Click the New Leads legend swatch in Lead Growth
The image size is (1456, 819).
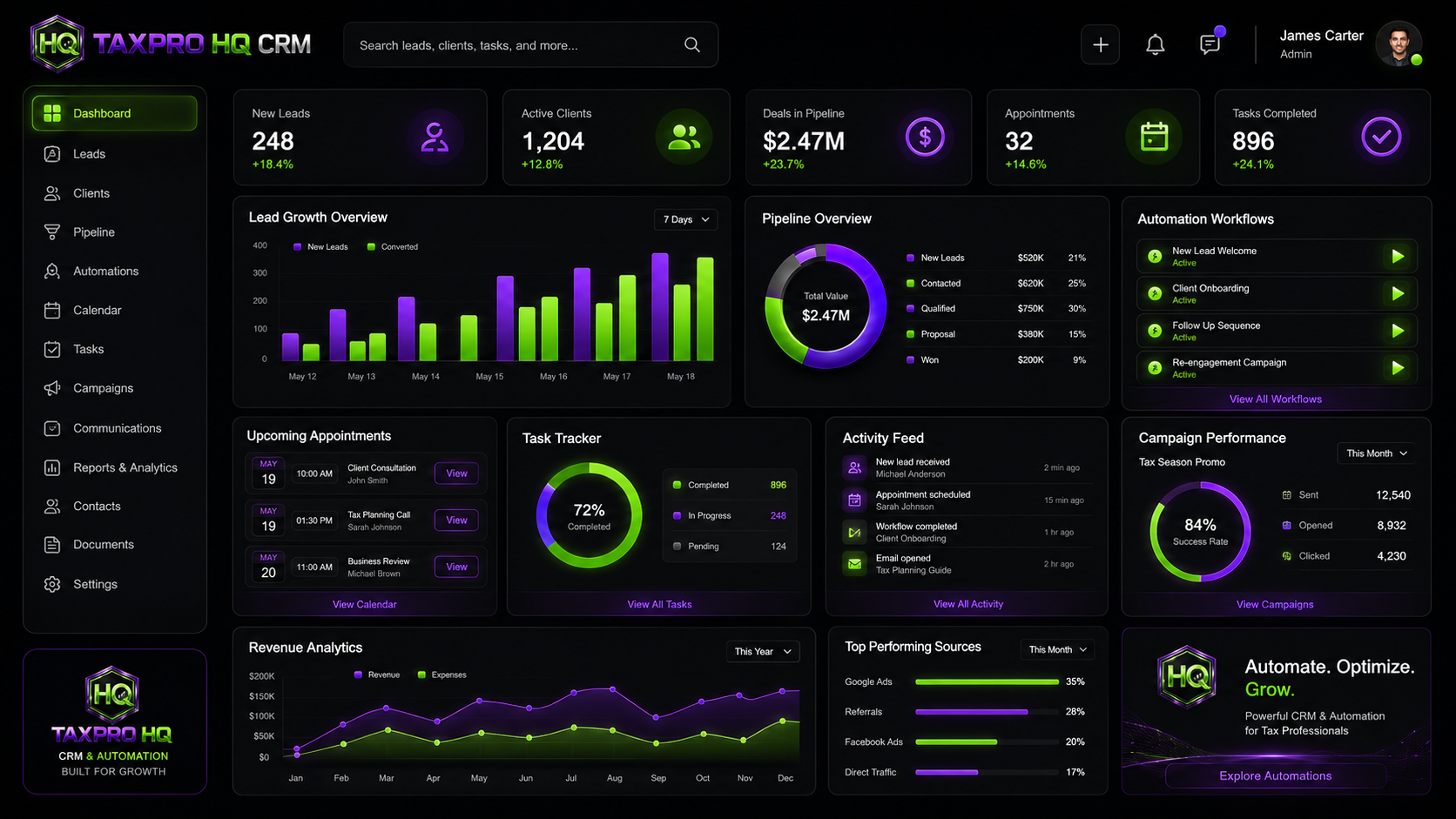298,247
